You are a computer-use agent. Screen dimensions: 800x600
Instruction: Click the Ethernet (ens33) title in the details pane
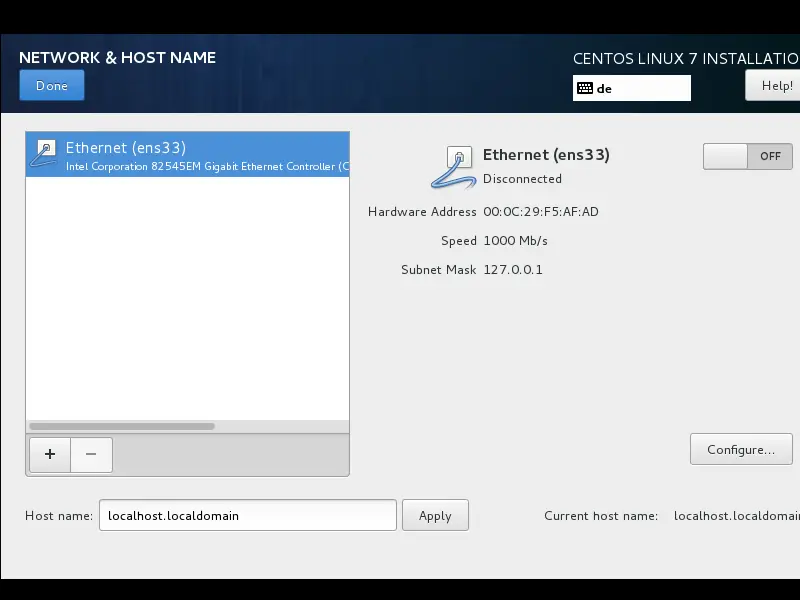[546, 155]
